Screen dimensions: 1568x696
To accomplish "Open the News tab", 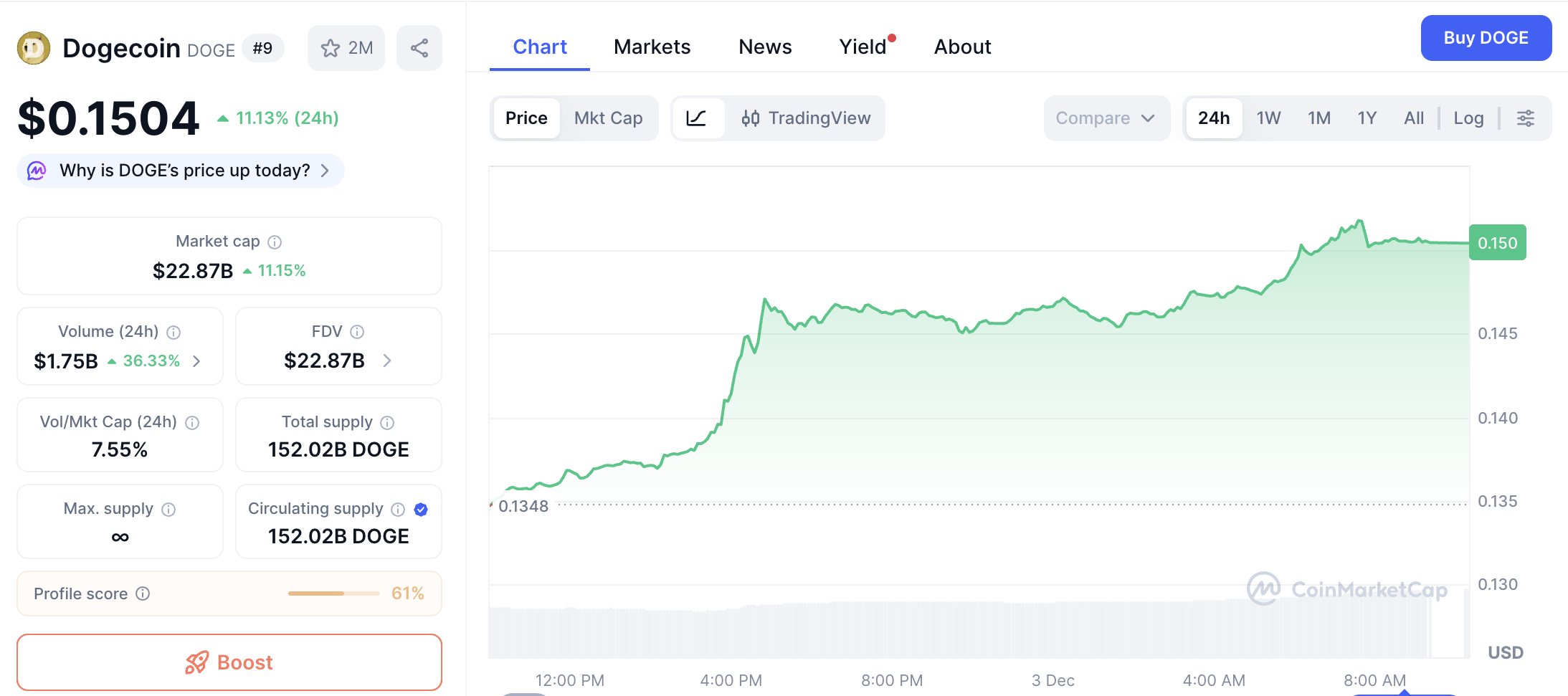I will (x=764, y=47).
